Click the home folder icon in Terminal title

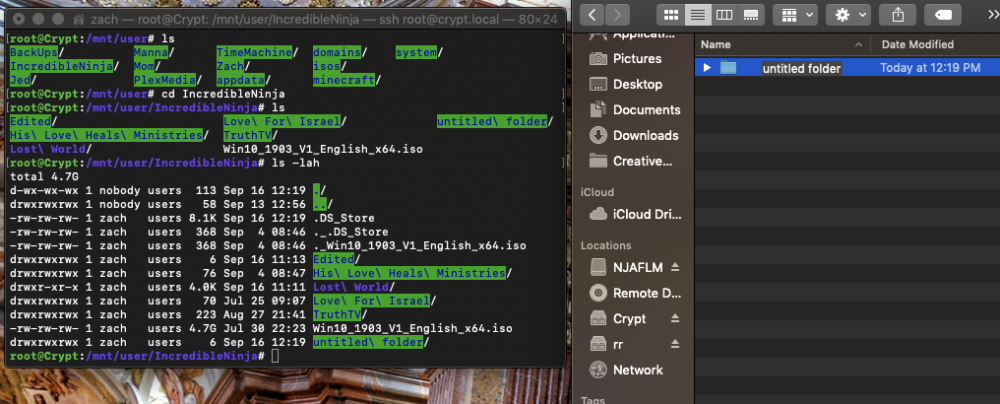(80, 19)
